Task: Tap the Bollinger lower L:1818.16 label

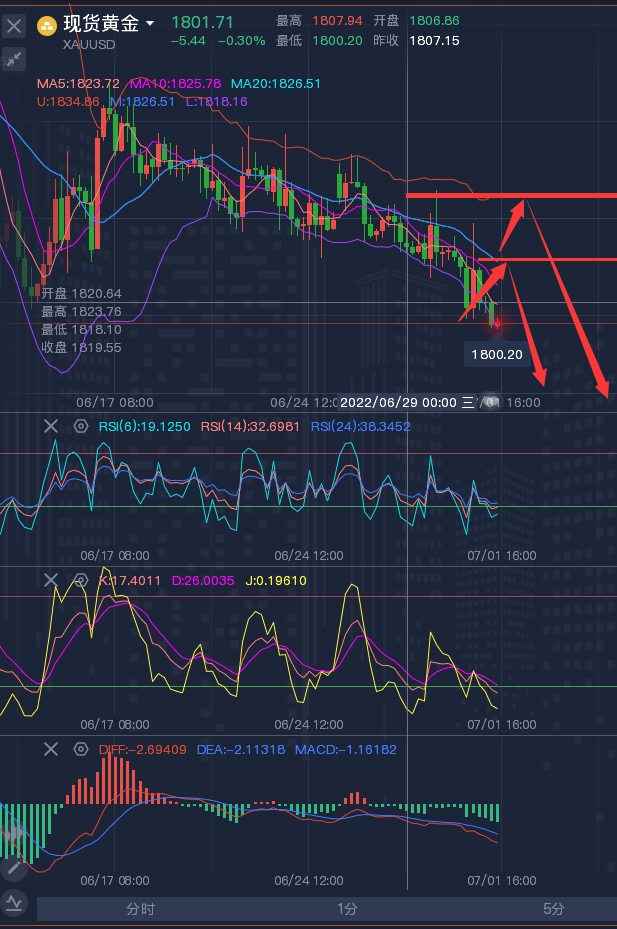Action: 216,101
